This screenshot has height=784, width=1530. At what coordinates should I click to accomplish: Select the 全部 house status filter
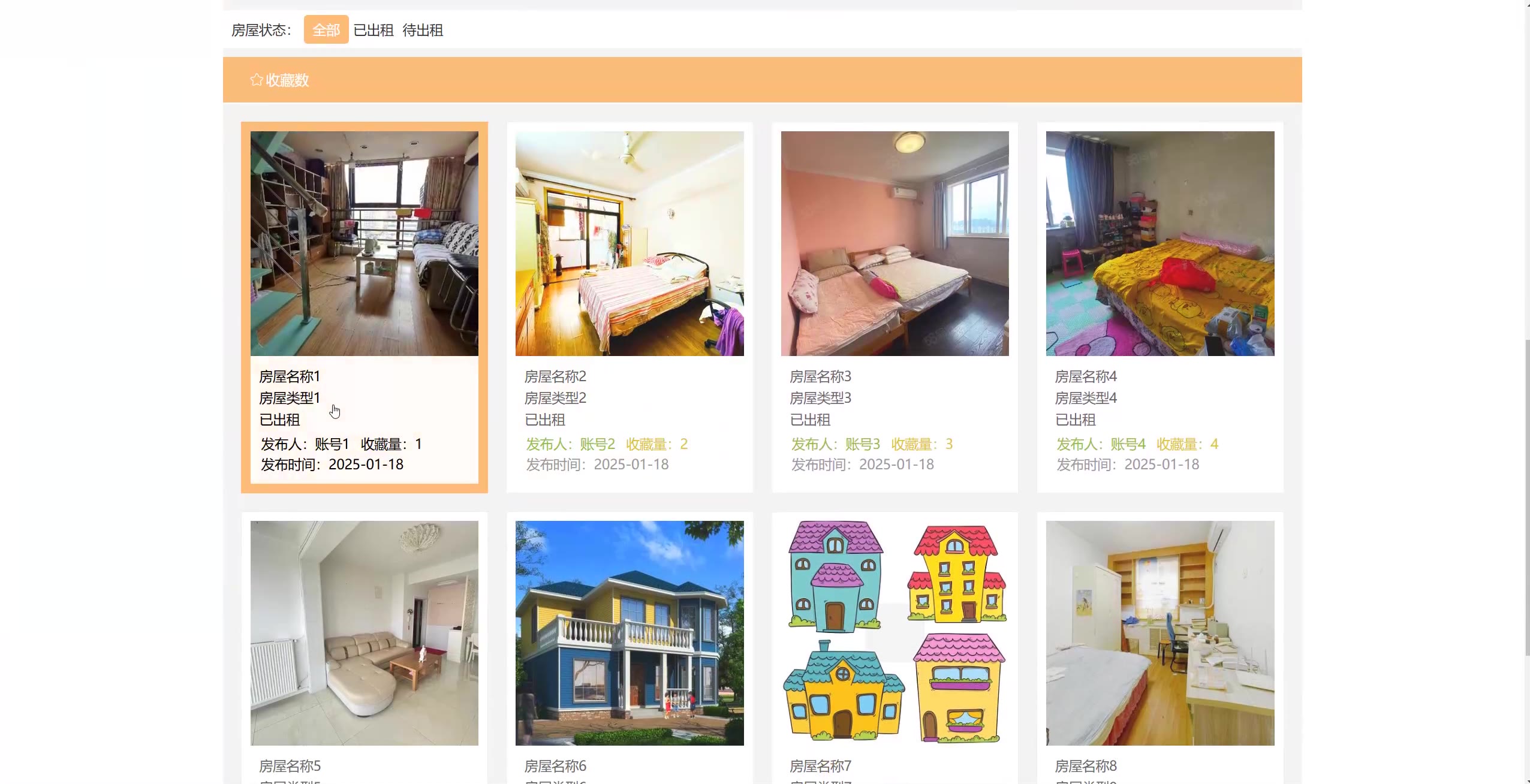[326, 30]
